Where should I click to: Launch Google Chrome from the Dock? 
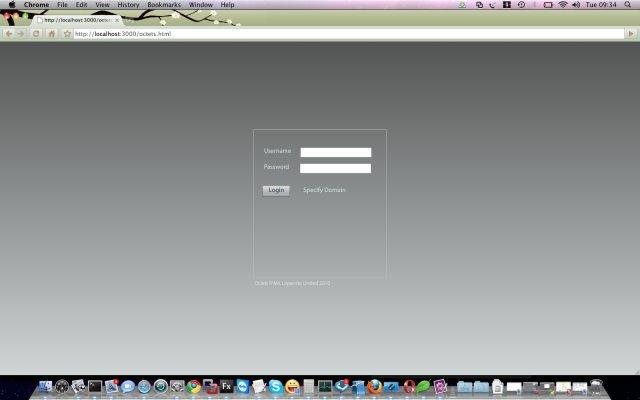point(194,386)
